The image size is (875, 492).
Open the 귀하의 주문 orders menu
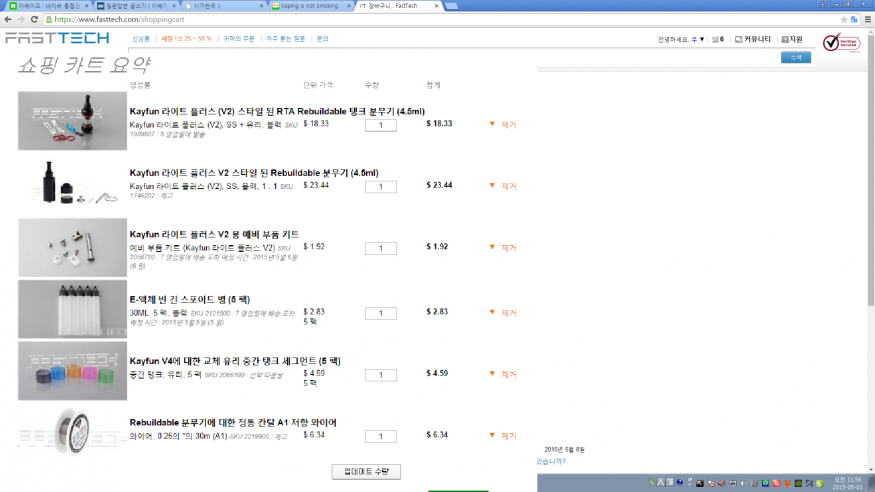pos(239,39)
